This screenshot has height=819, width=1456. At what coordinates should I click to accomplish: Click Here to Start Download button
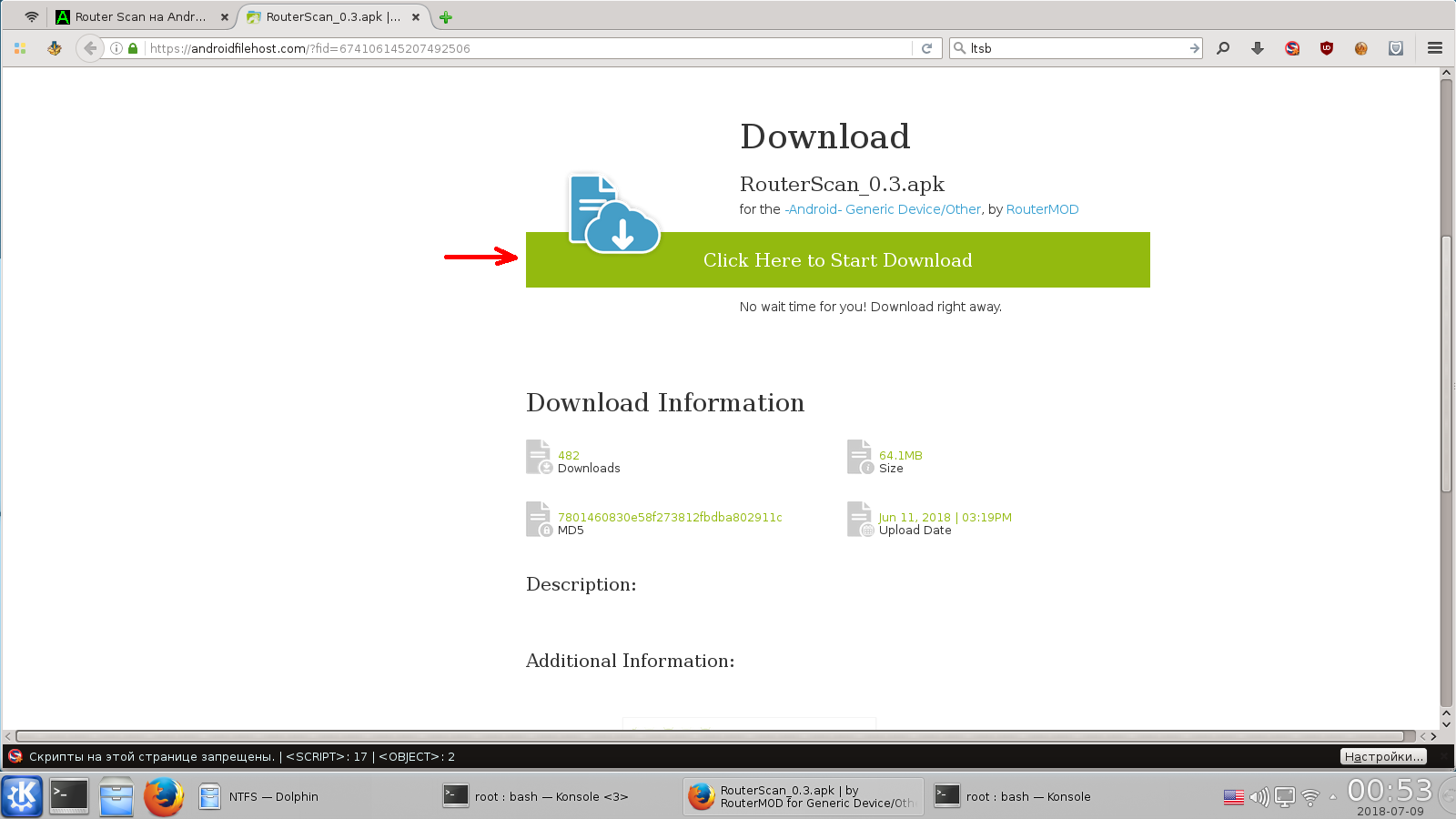pyautogui.click(x=837, y=260)
